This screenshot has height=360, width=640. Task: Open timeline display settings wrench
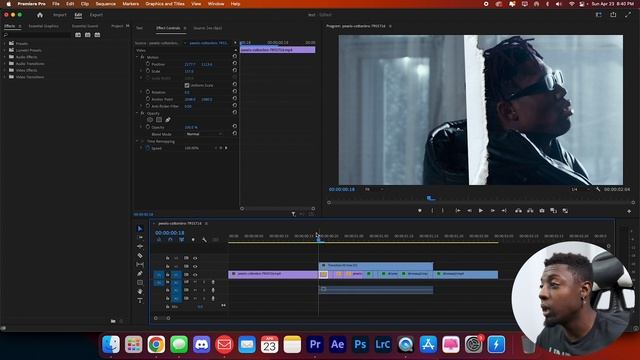tap(204, 240)
